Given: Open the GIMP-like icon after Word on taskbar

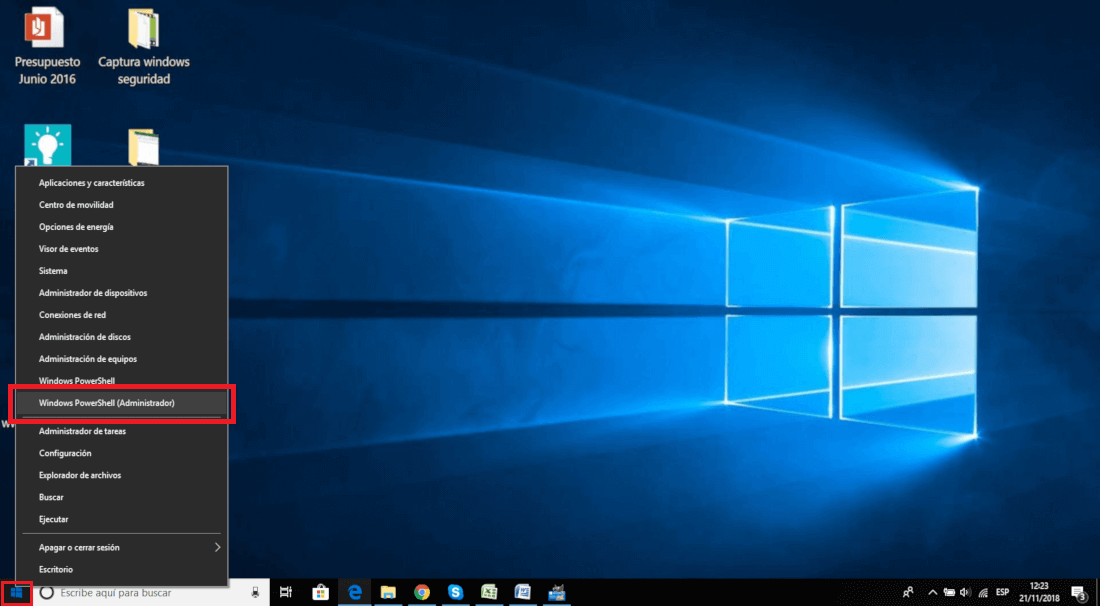Looking at the screenshot, I should [x=557, y=593].
